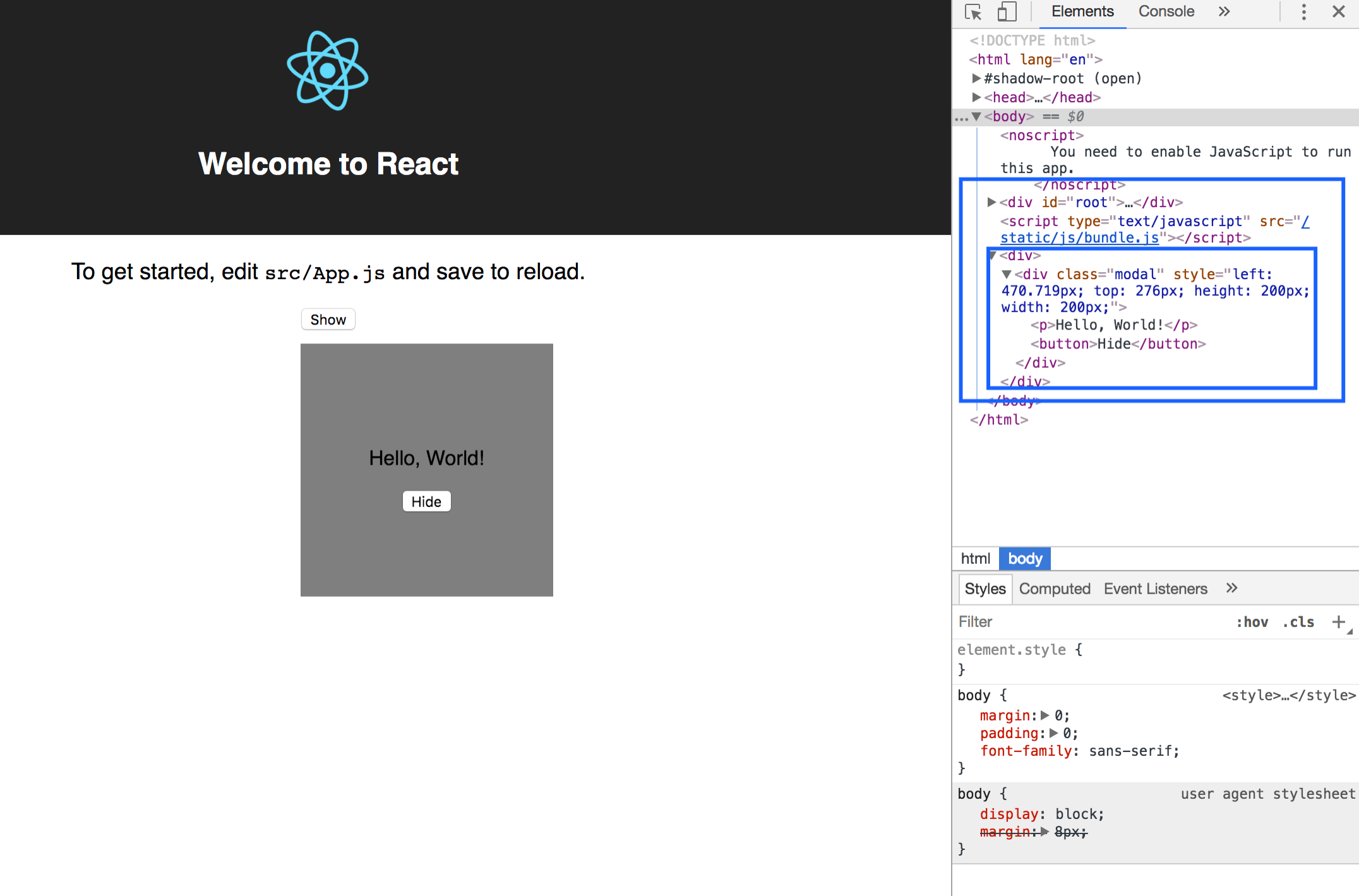
Task: Close the DevTools panel
Action: pyautogui.click(x=1338, y=12)
